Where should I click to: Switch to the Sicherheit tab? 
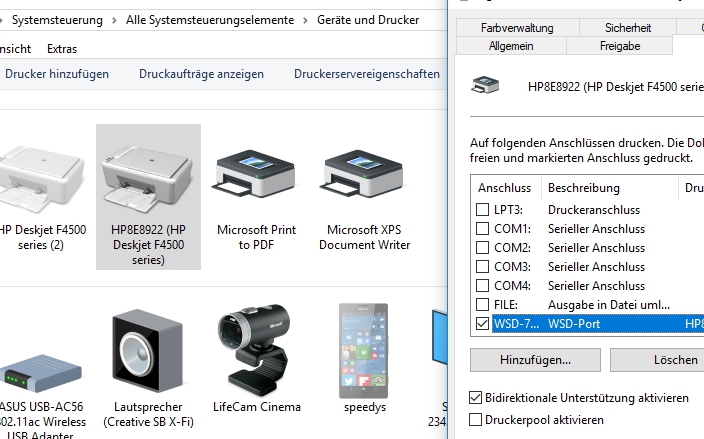pos(628,28)
